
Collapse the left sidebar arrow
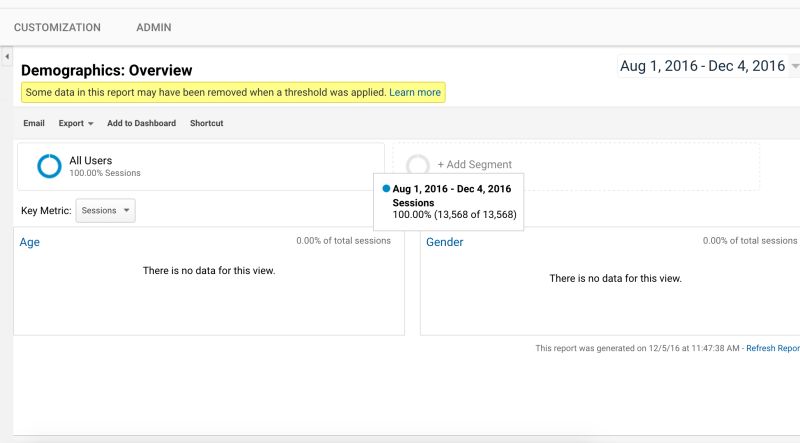(x=7, y=56)
